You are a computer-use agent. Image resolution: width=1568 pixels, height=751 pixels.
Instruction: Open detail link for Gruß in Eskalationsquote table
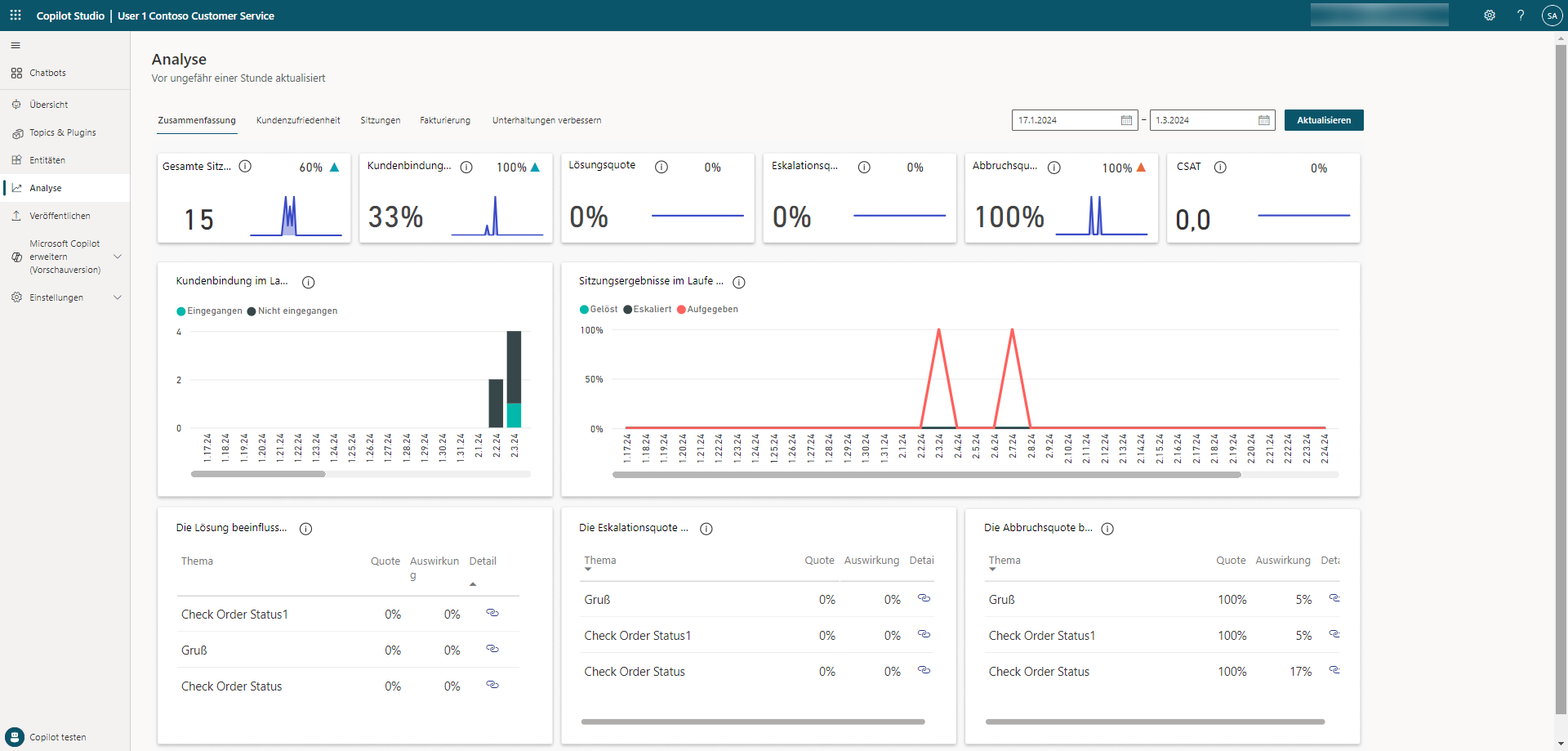[x=924, y=598]
